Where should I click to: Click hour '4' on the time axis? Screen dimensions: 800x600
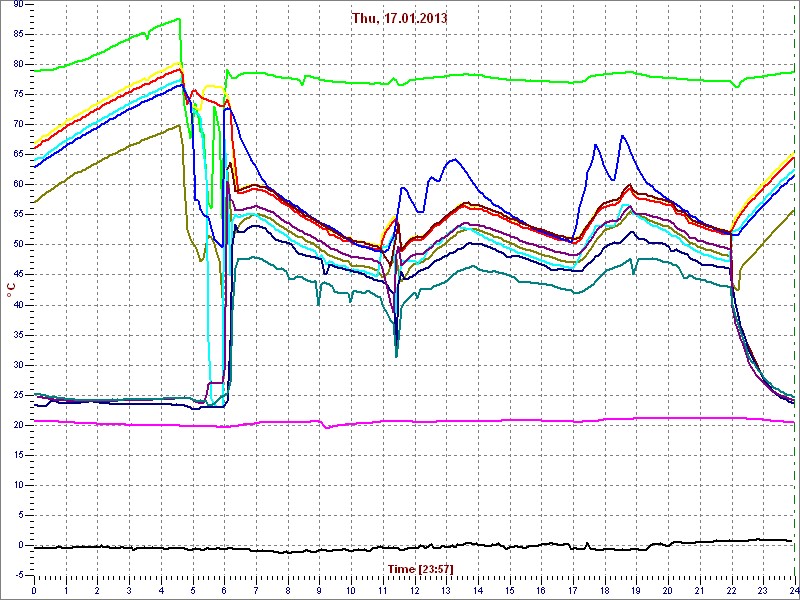(x=161, y=590)
